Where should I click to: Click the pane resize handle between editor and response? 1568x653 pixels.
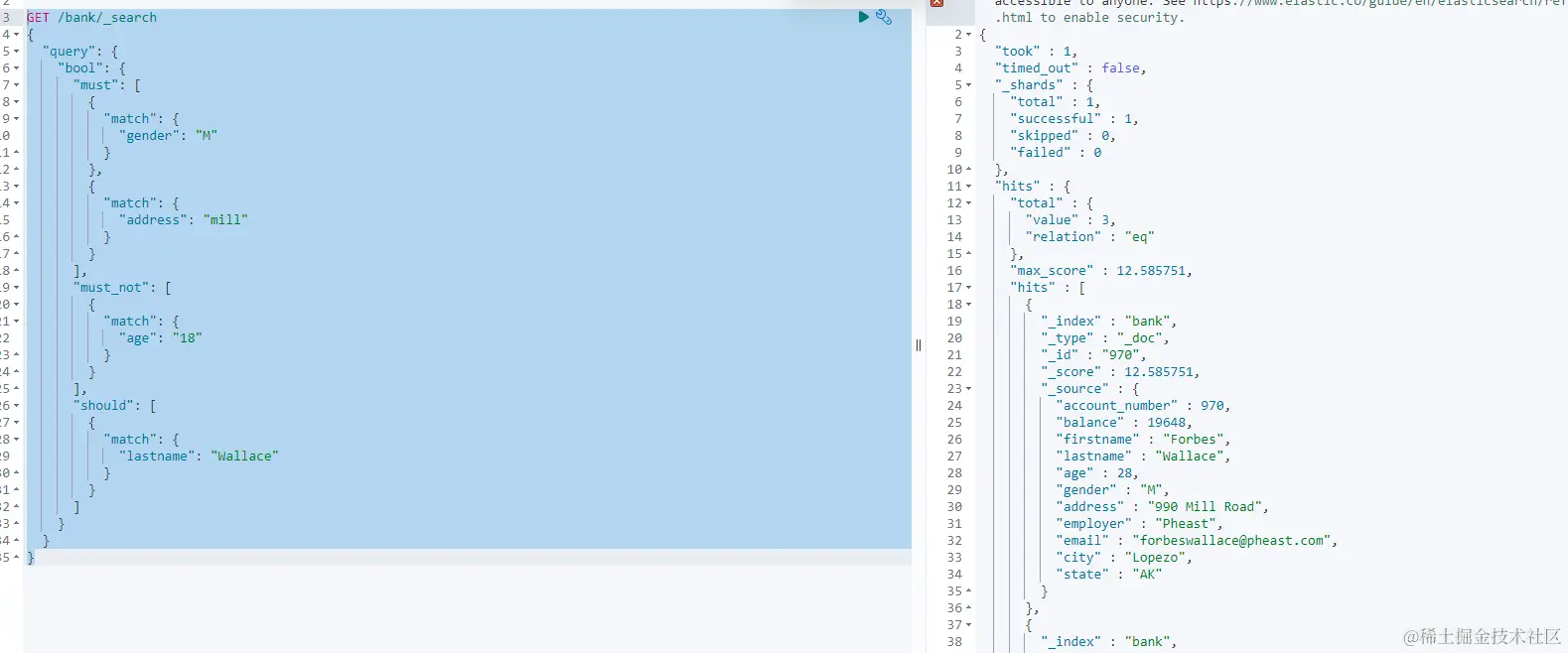click(919, 345)
